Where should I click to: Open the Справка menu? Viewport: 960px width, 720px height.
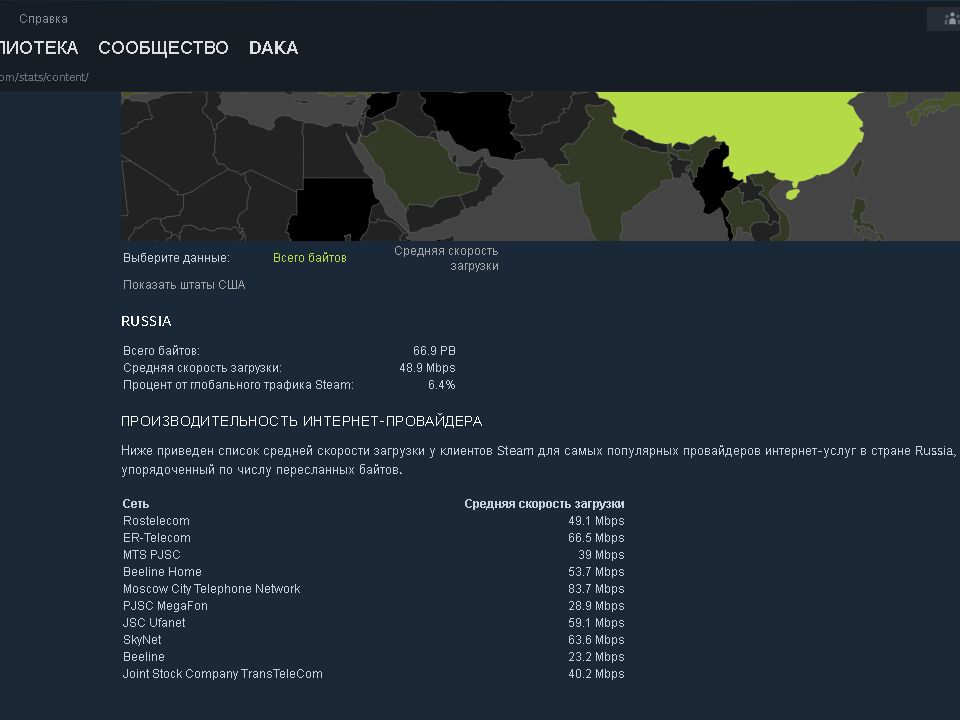tap(43, 19)
